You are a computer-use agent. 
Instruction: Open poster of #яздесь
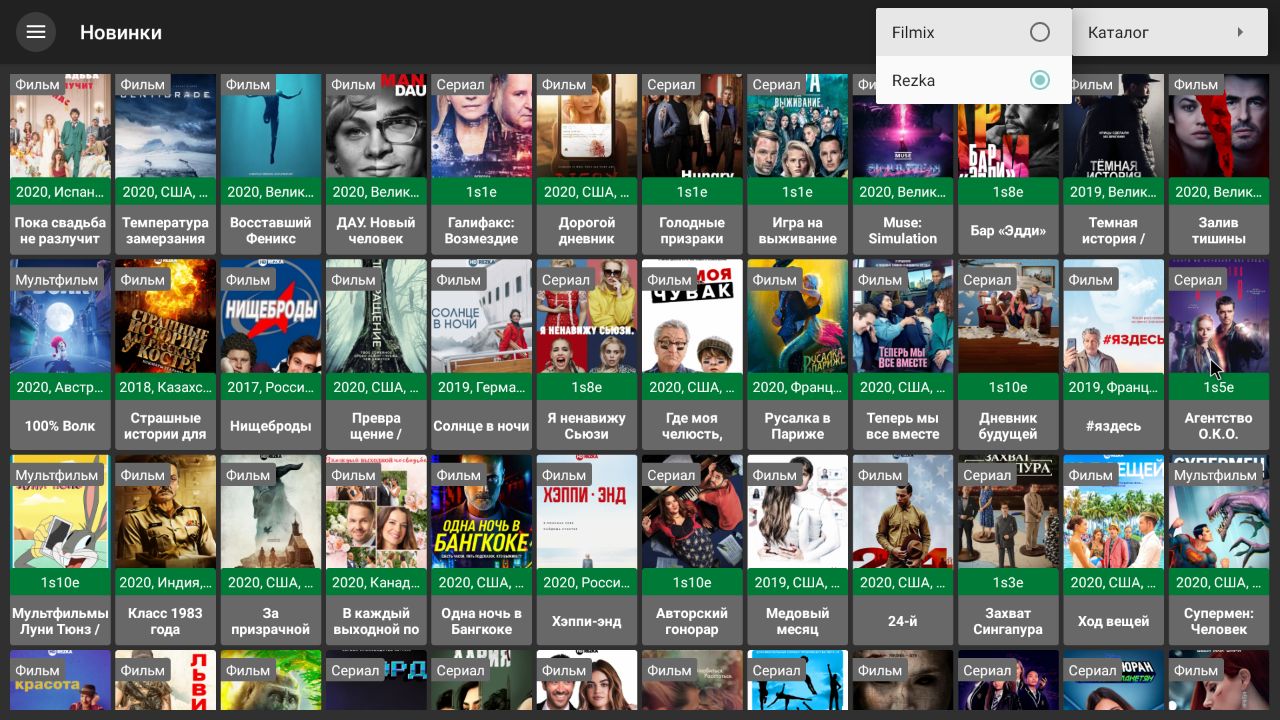1113,317
